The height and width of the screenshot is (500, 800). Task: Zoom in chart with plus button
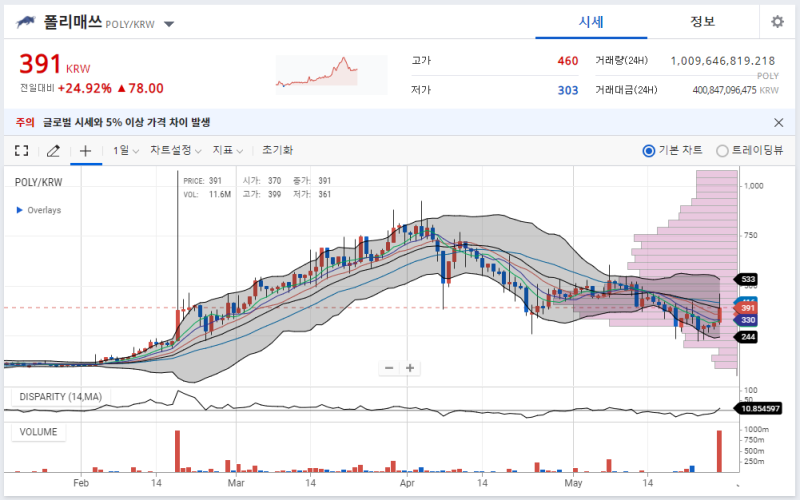tap(410, 368)
